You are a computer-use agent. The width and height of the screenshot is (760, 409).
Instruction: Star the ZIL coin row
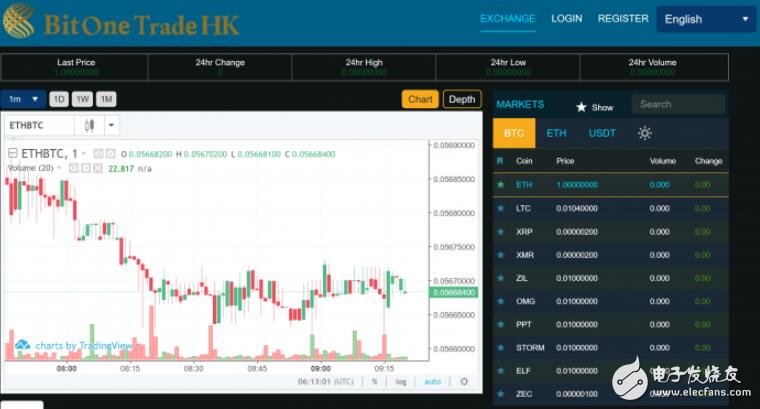coord(501,278)
